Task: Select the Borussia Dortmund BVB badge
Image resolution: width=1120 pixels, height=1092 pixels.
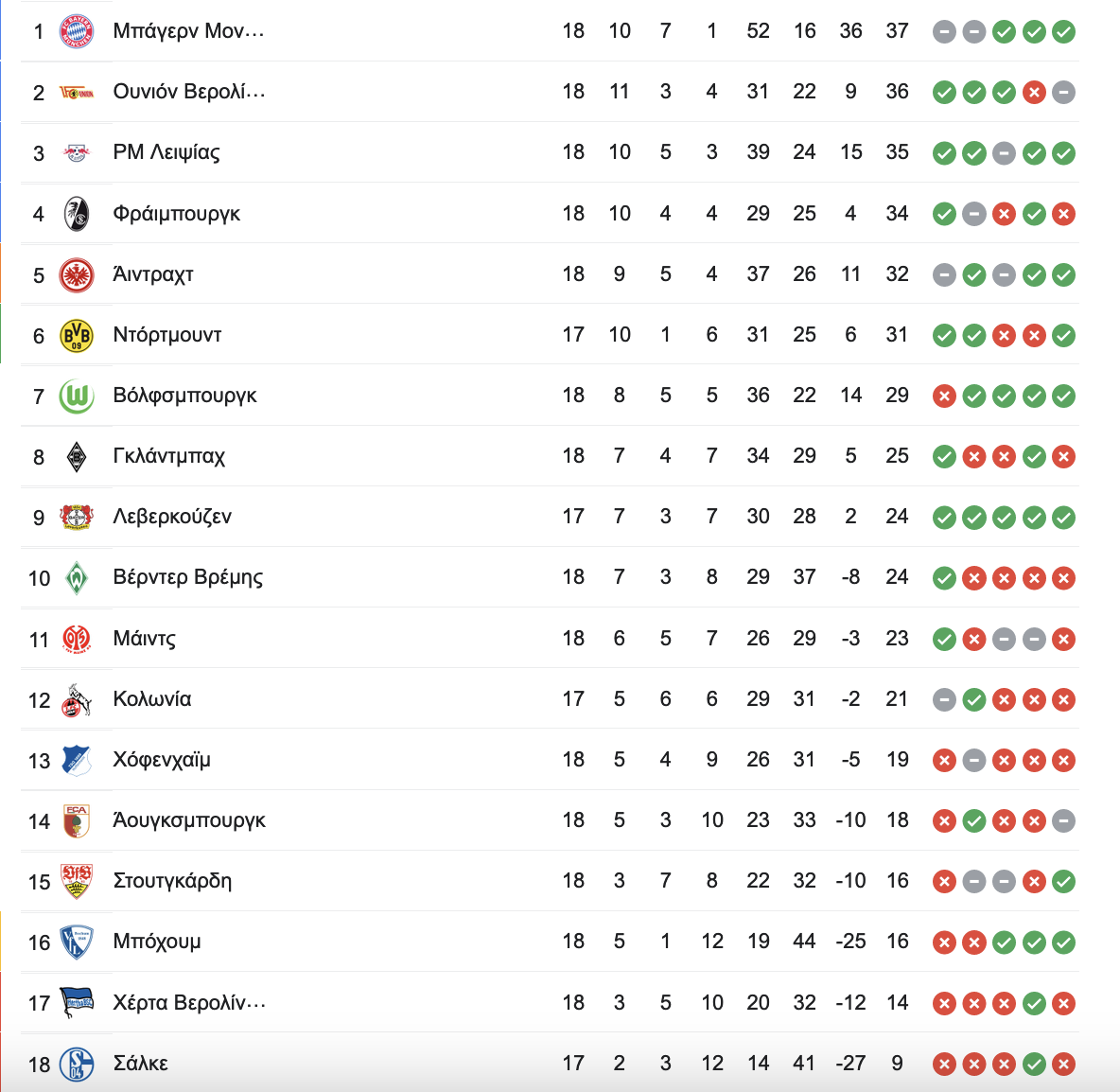Action: pos(77,335)
